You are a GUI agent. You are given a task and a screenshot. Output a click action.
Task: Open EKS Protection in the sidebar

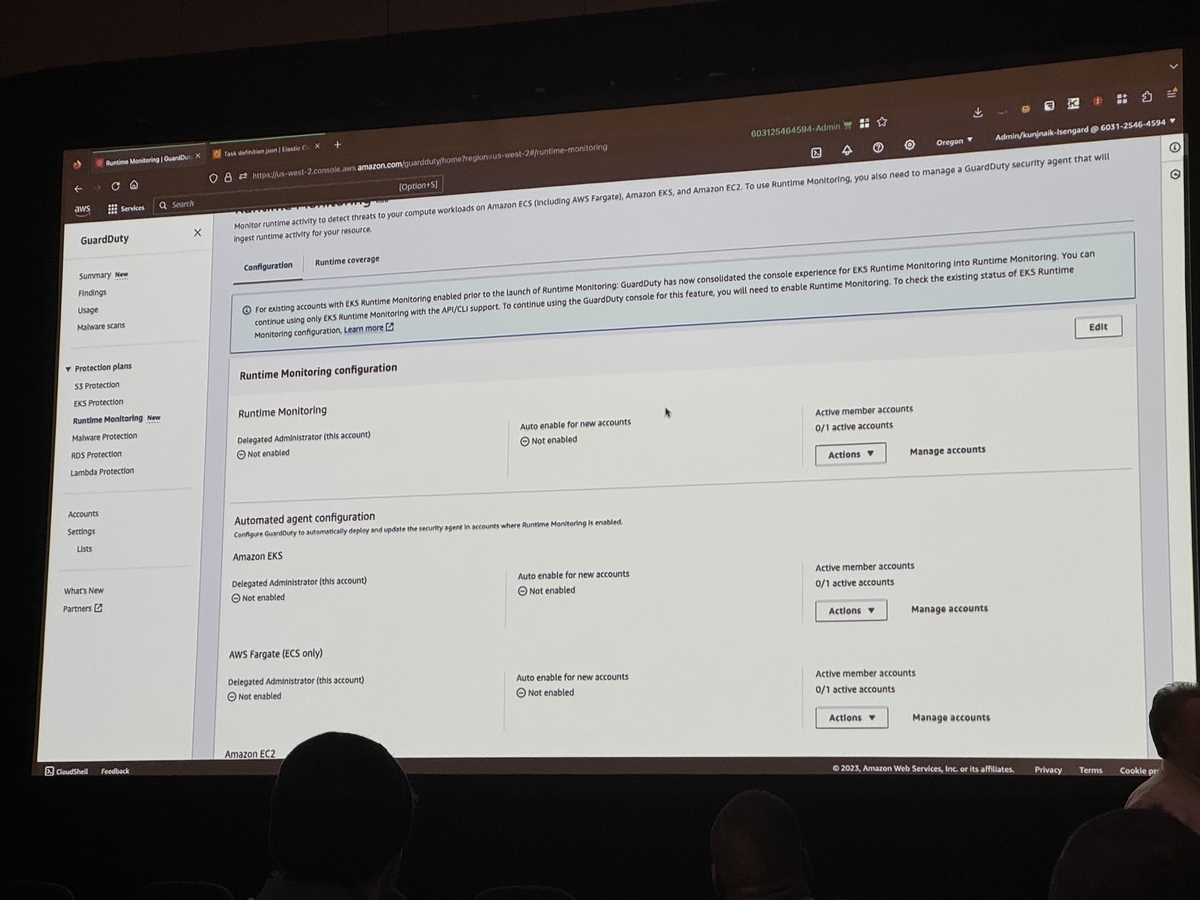pos(98,402)
